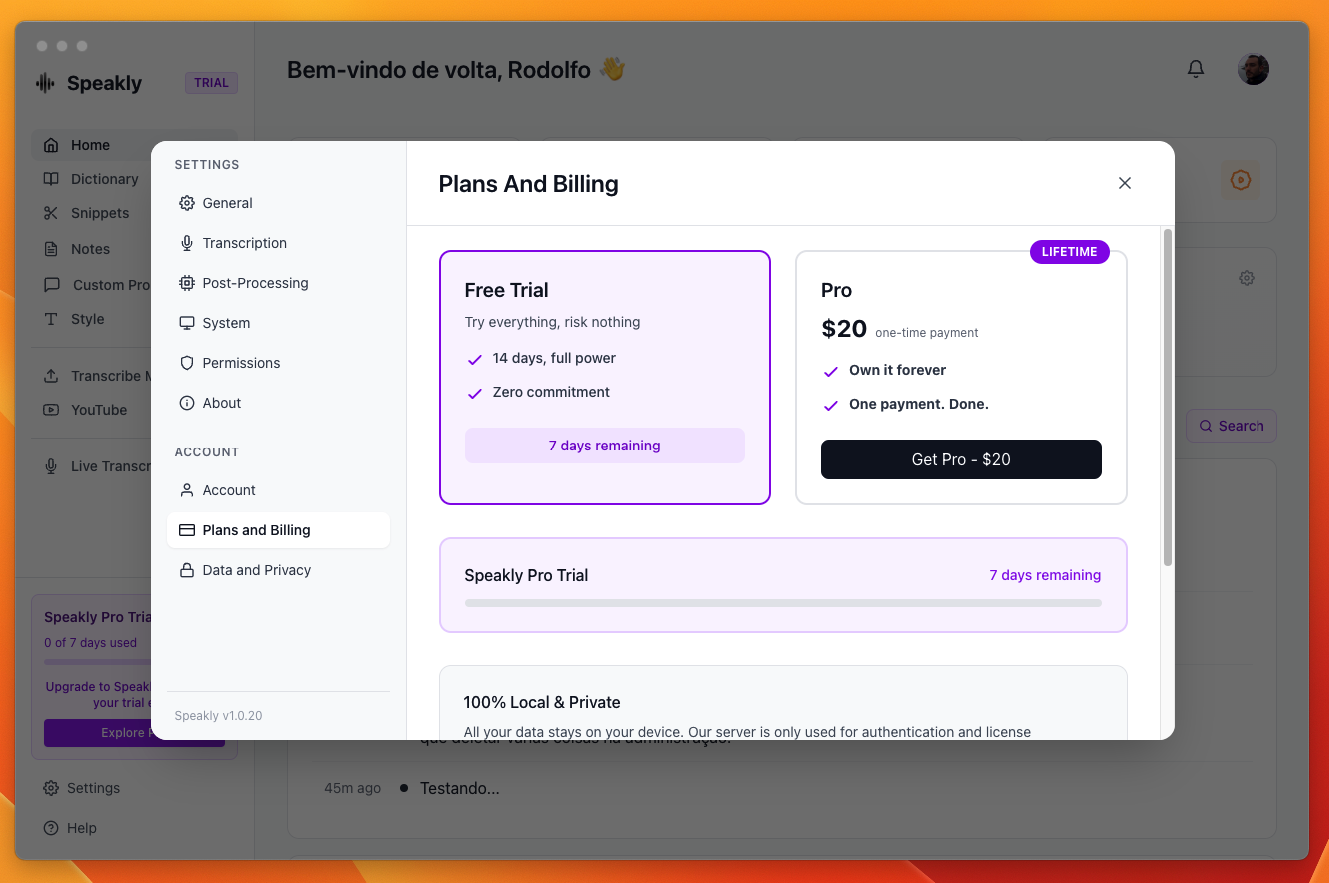This screenshot has height=883, width=1329.
Task: Click the System monitor icon
Action: click(x=187, y=323)
